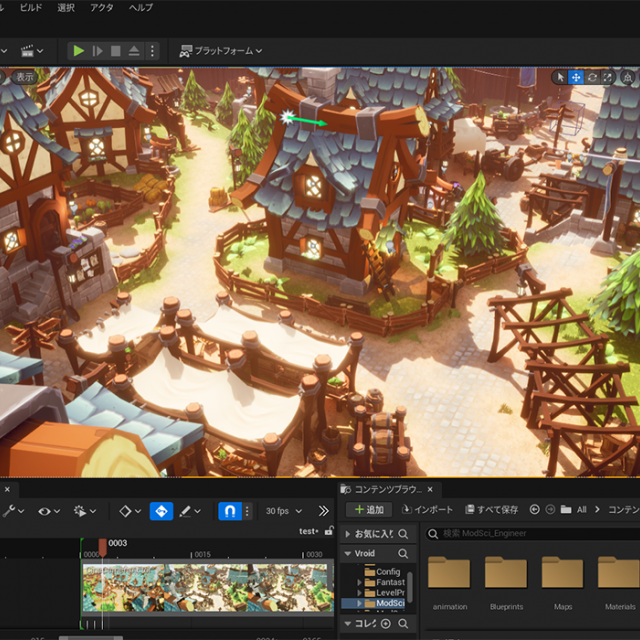
Task: Click the インポート import button
Action: click(427, 510)
